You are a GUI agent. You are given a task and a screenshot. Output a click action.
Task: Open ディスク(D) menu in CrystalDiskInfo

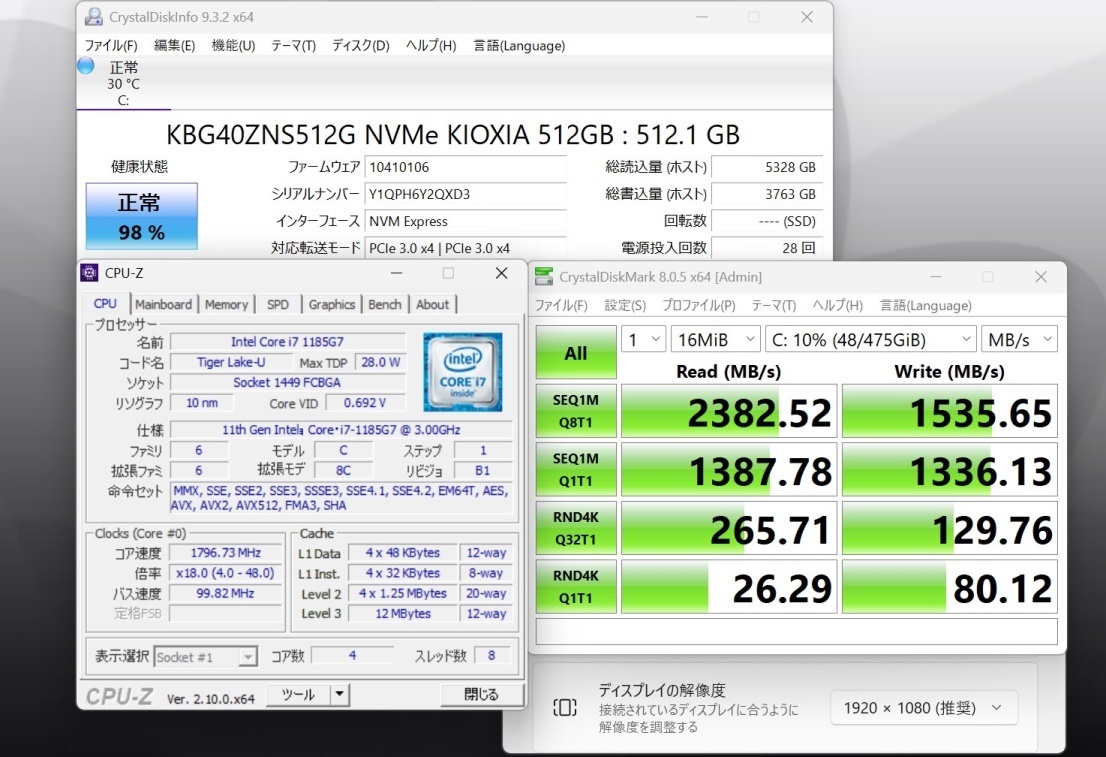click(360, 46)
